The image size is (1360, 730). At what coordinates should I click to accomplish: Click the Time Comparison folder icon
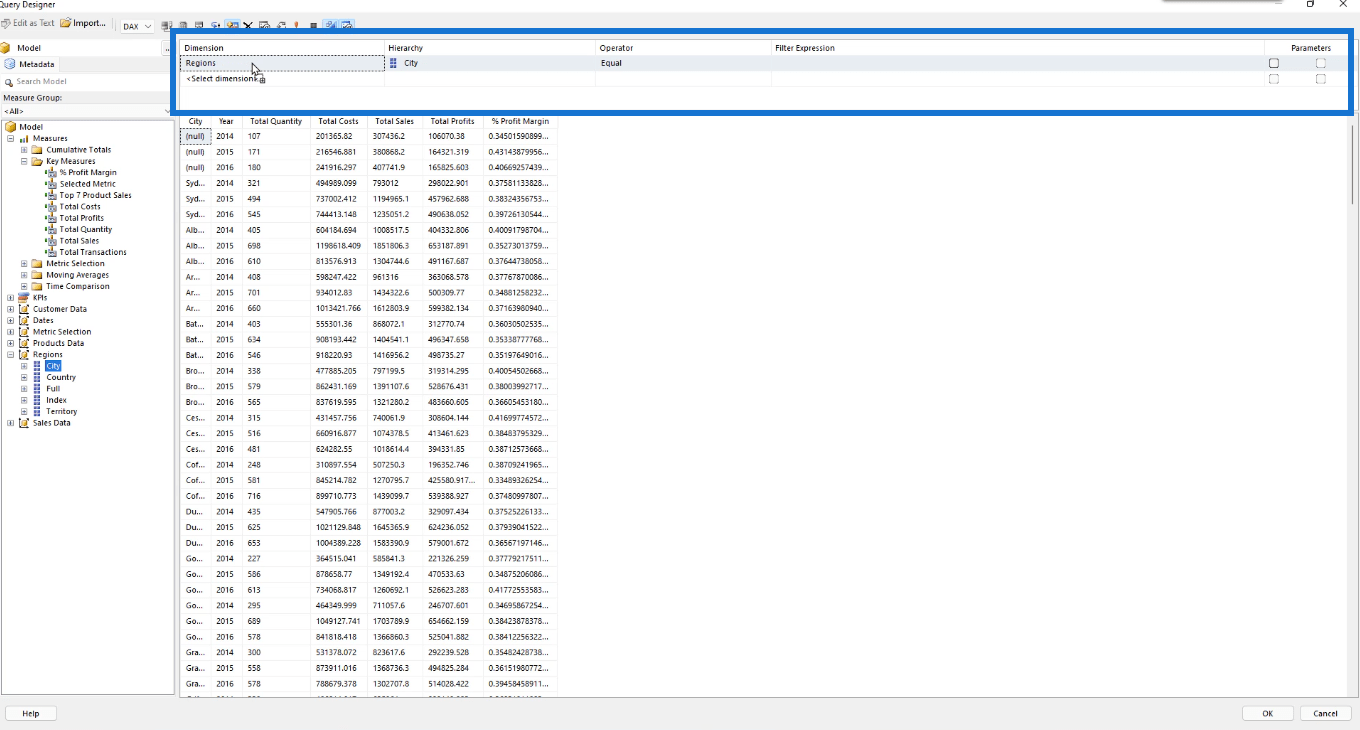[37, 286]
